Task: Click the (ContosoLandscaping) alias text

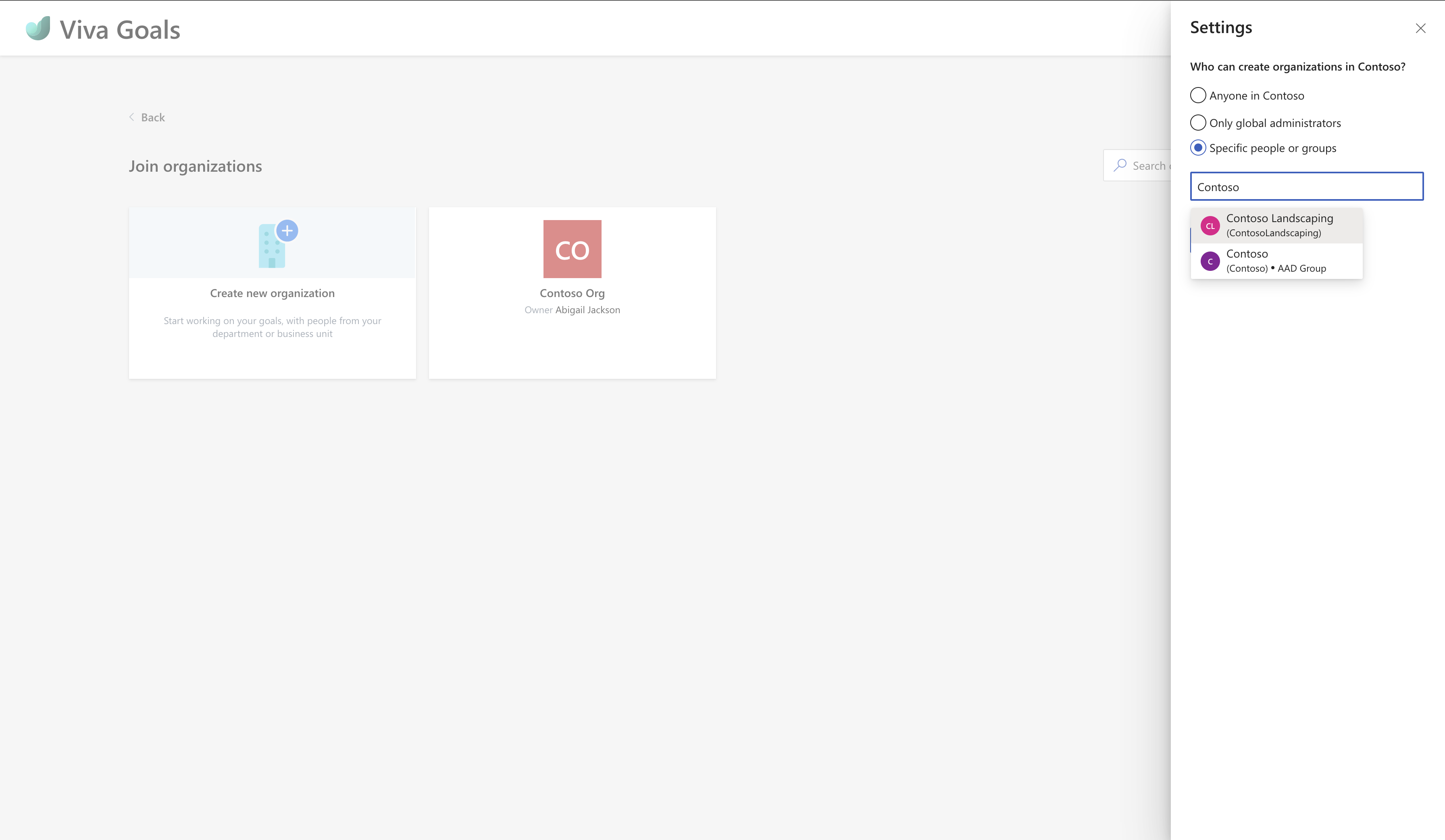Action: pyautogui.click(x=1274, y=233)
